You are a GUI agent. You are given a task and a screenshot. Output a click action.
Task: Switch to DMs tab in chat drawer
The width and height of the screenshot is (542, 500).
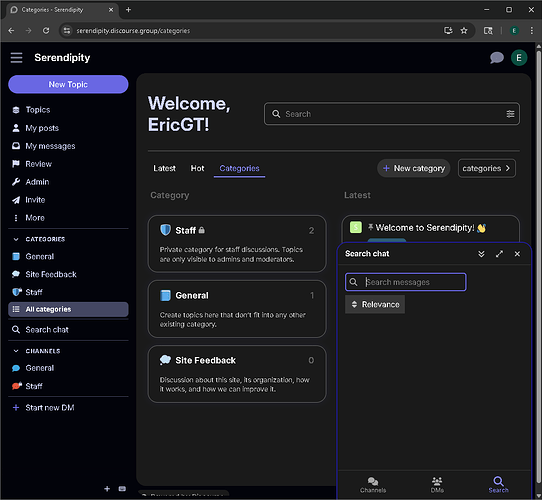pyautogui.click(x=437, y=484)
